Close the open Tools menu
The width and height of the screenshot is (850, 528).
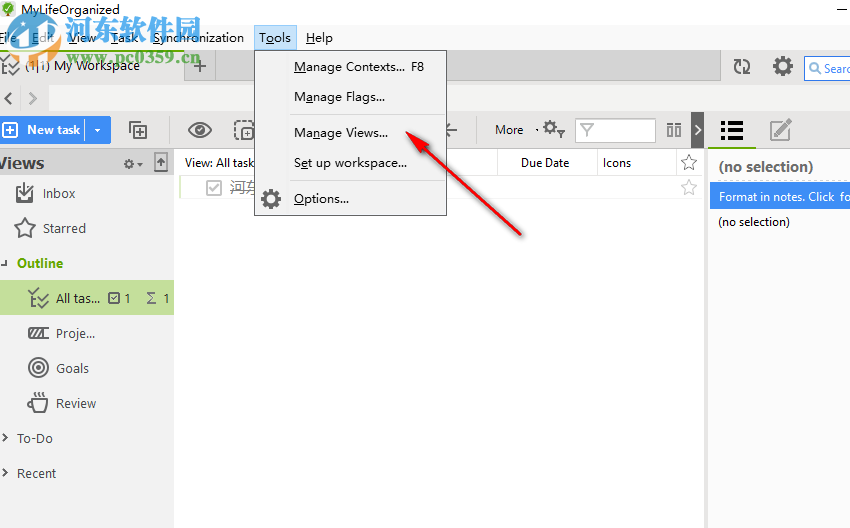point(275,38)
